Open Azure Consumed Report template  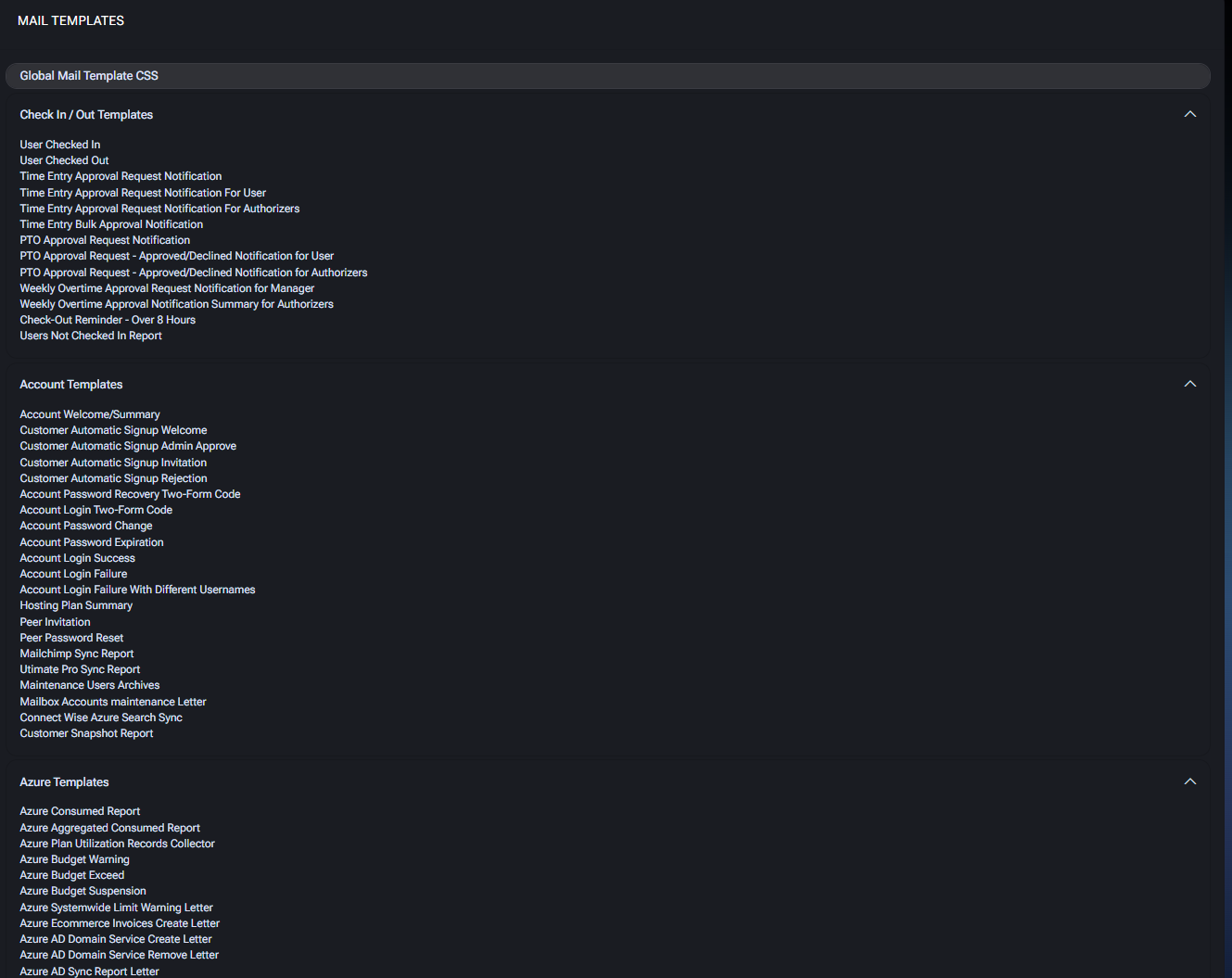pyautogui.click(x=80, y=811)
